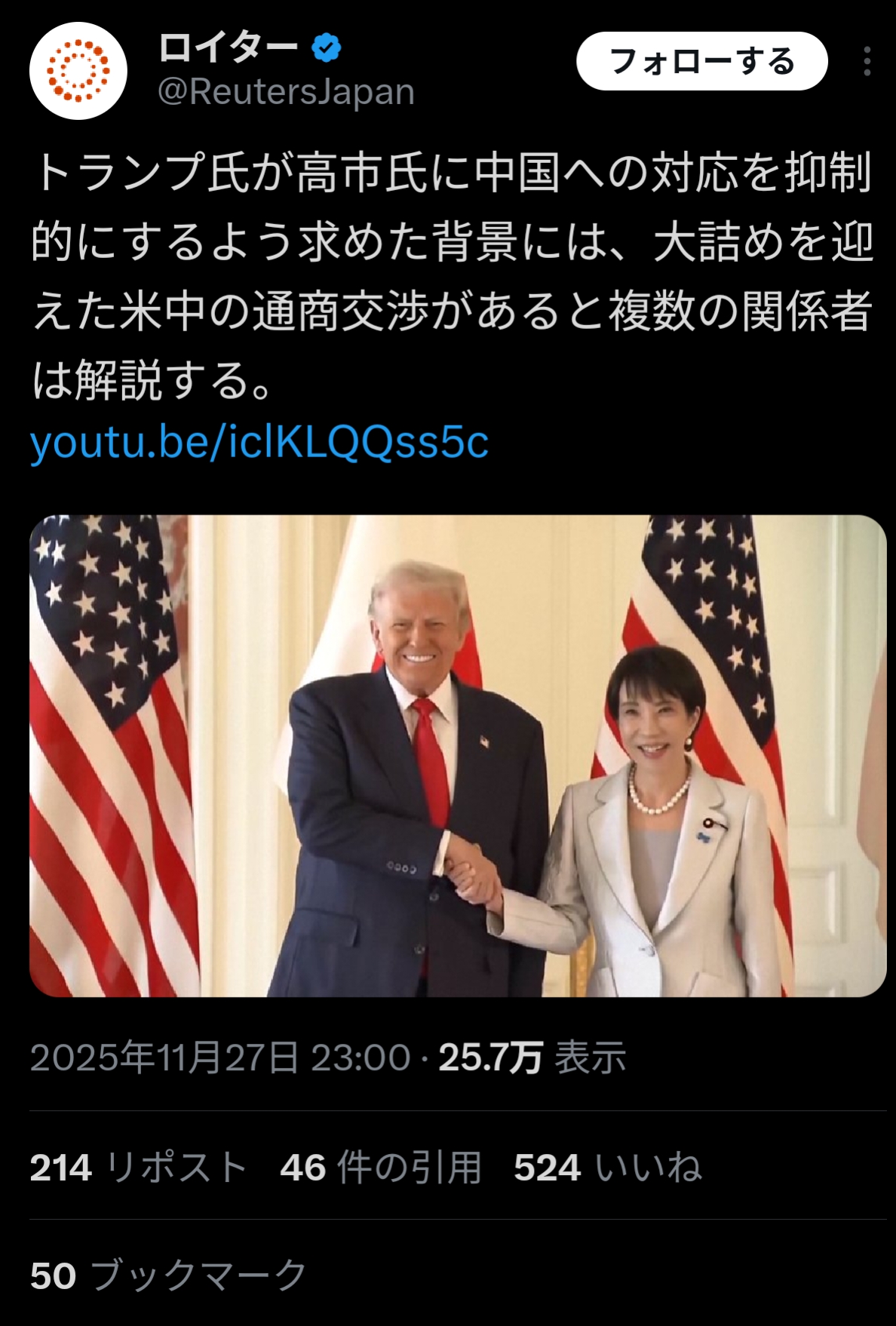Viewport: 896px width, 1326px height.
Task: View the 25.7万 表示 view count
Action: 532,1057
